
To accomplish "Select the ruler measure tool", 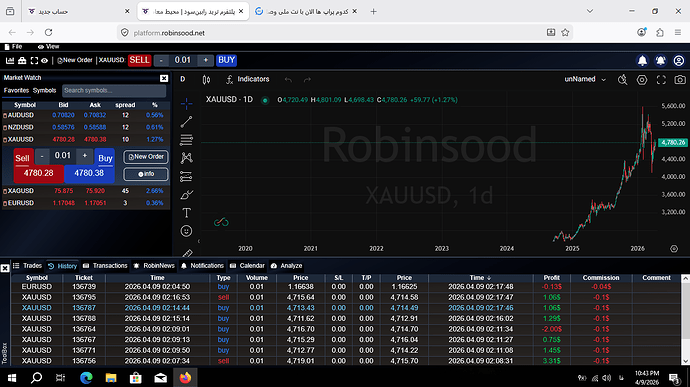I will [187, 253].
